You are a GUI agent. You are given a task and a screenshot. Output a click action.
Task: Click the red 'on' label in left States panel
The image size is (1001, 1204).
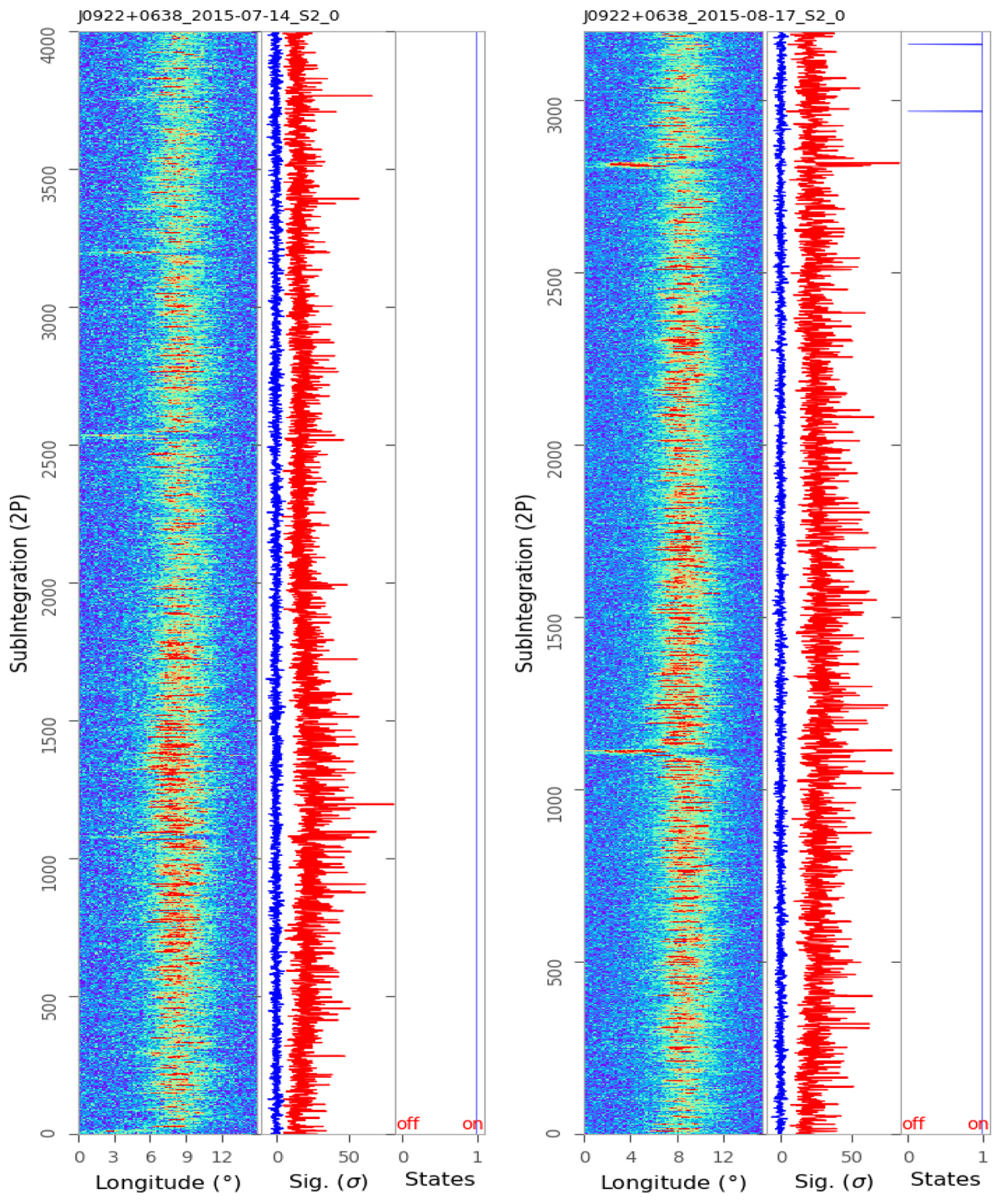pos(472,1124)
